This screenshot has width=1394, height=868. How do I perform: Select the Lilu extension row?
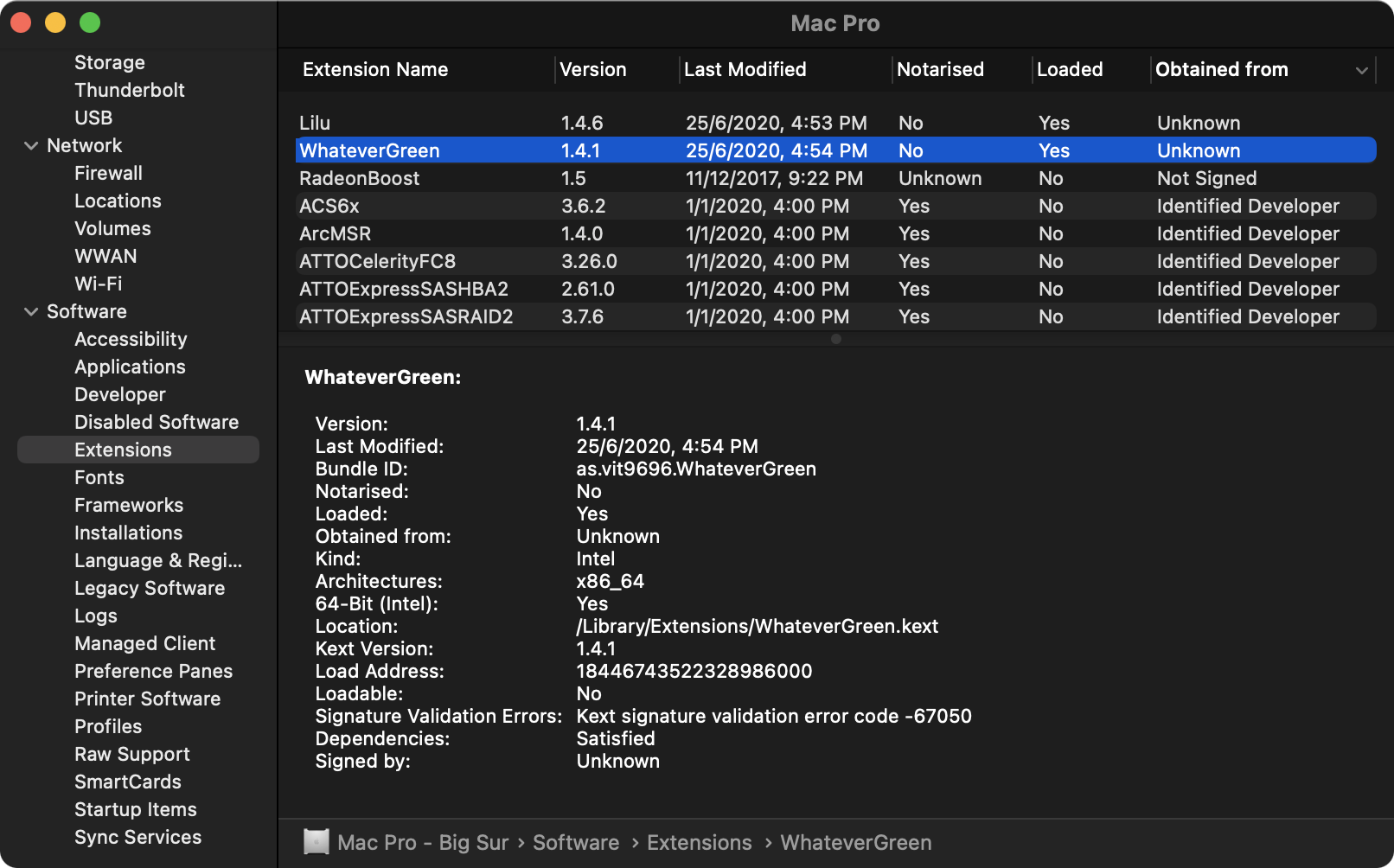(835, 123)
